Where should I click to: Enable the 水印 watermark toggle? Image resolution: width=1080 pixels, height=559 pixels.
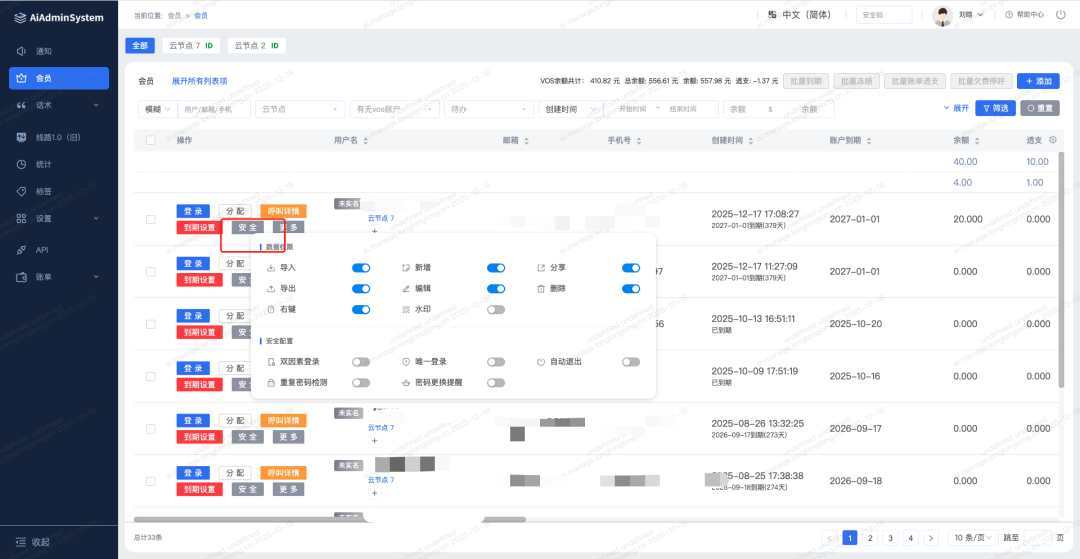[496, 310]
